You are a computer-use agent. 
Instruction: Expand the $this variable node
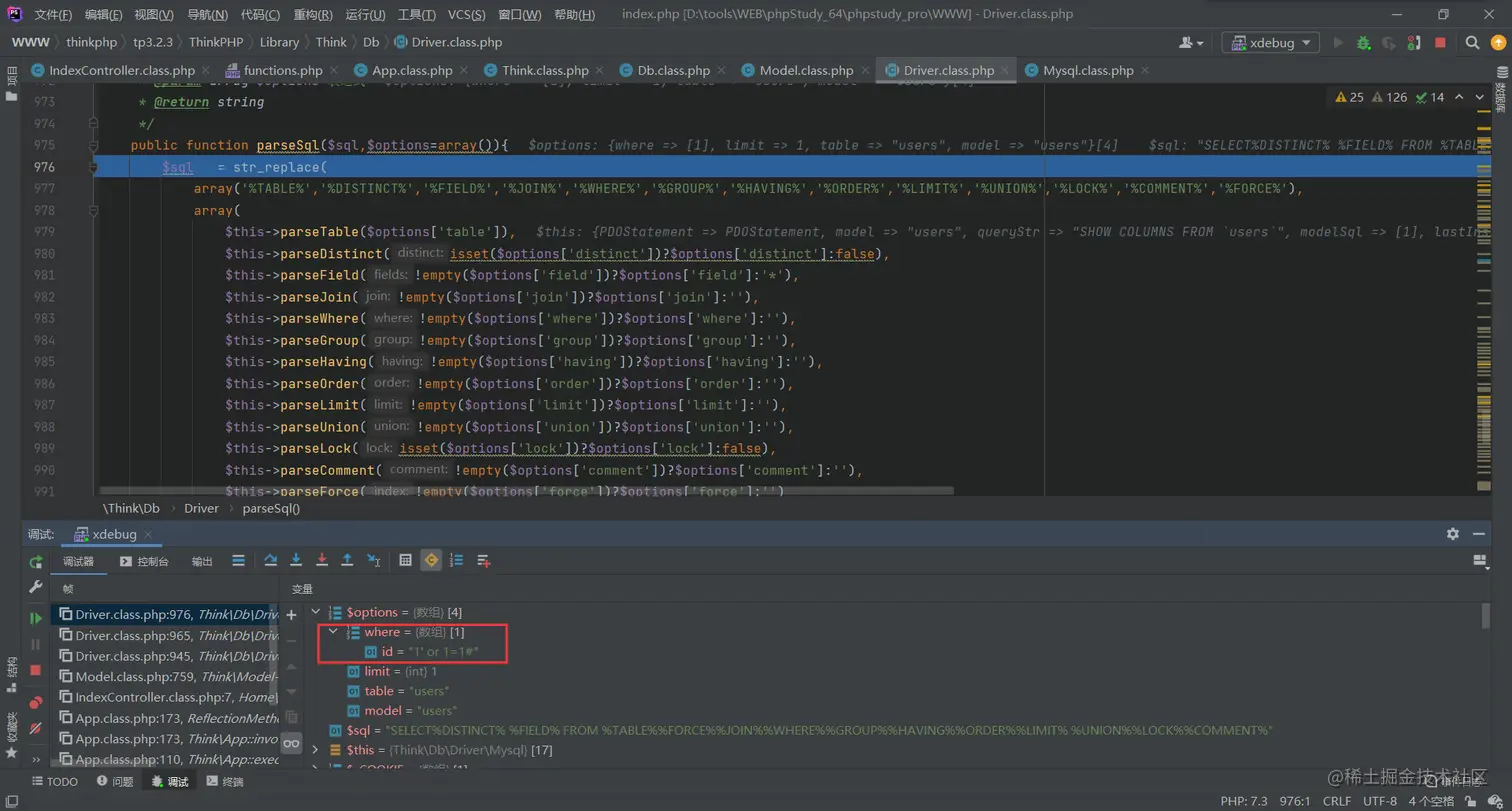pos(316,750)
